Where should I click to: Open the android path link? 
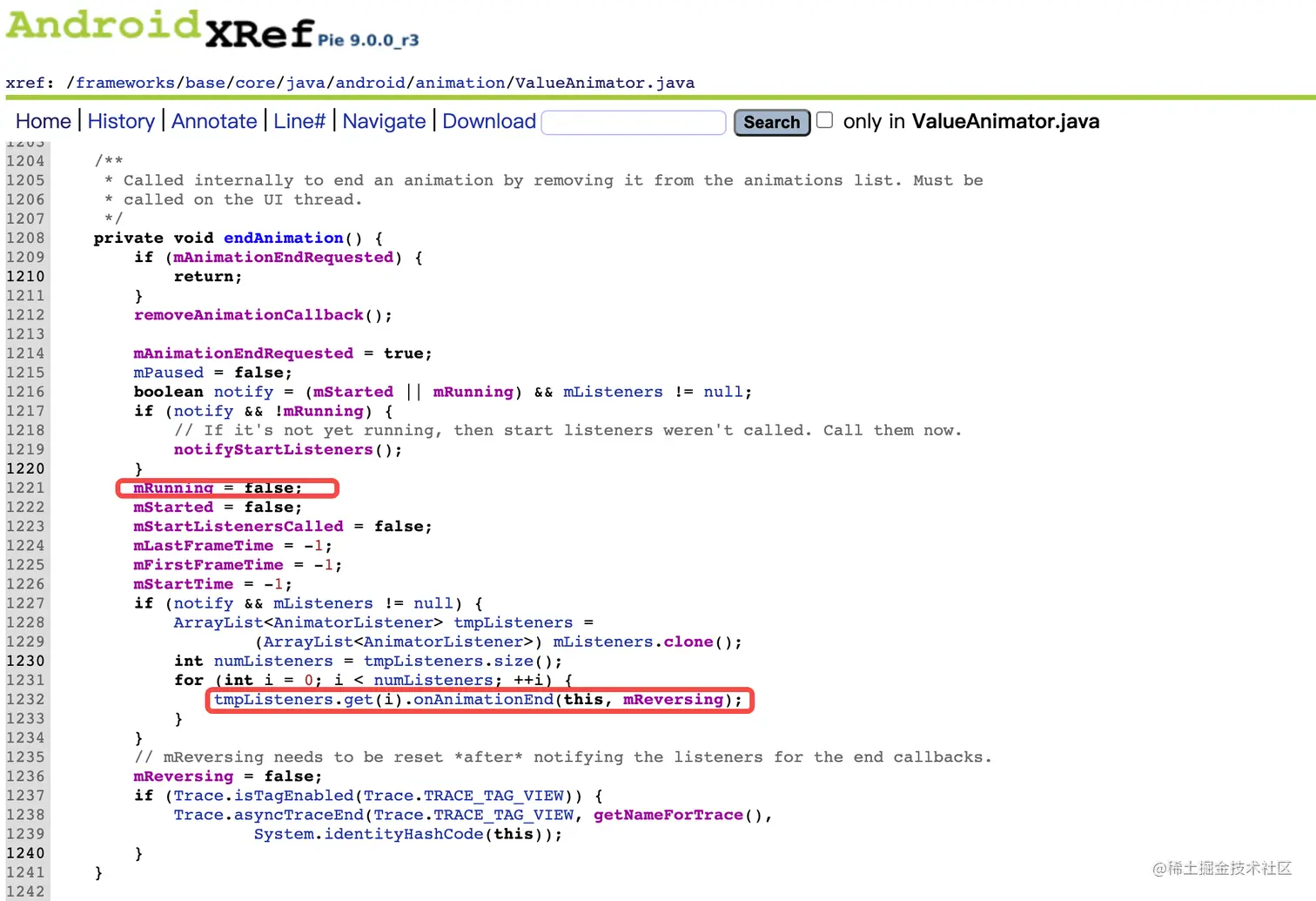tap(371, 83)
